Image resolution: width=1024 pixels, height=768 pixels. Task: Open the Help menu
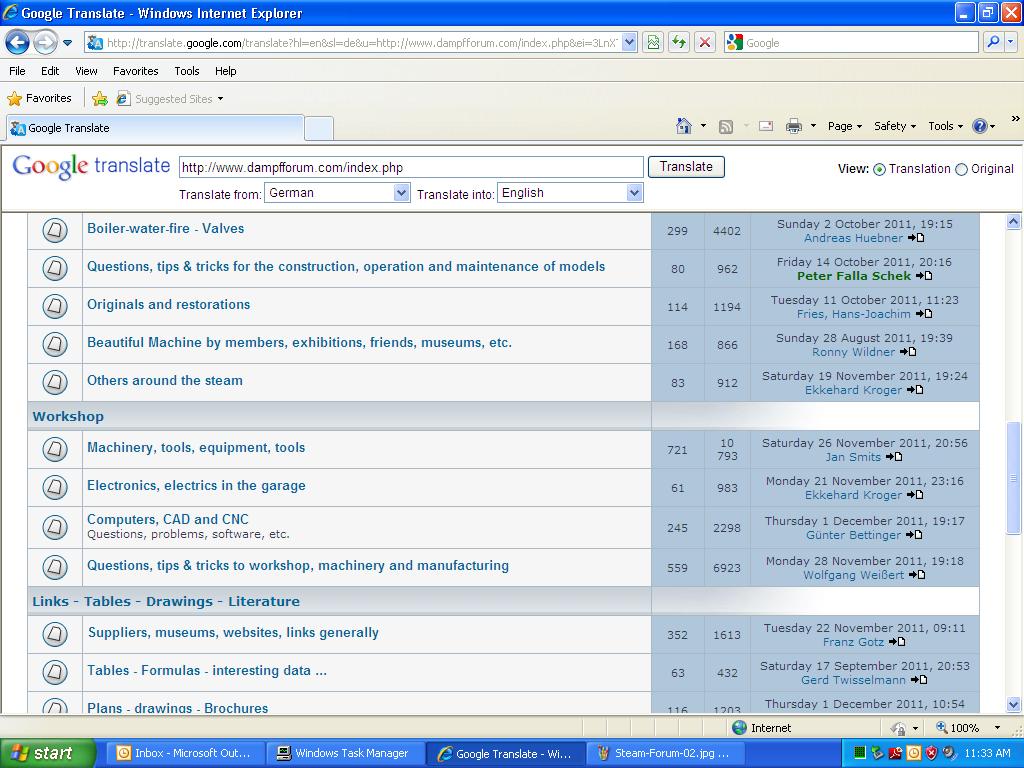[x=226, y=71]
